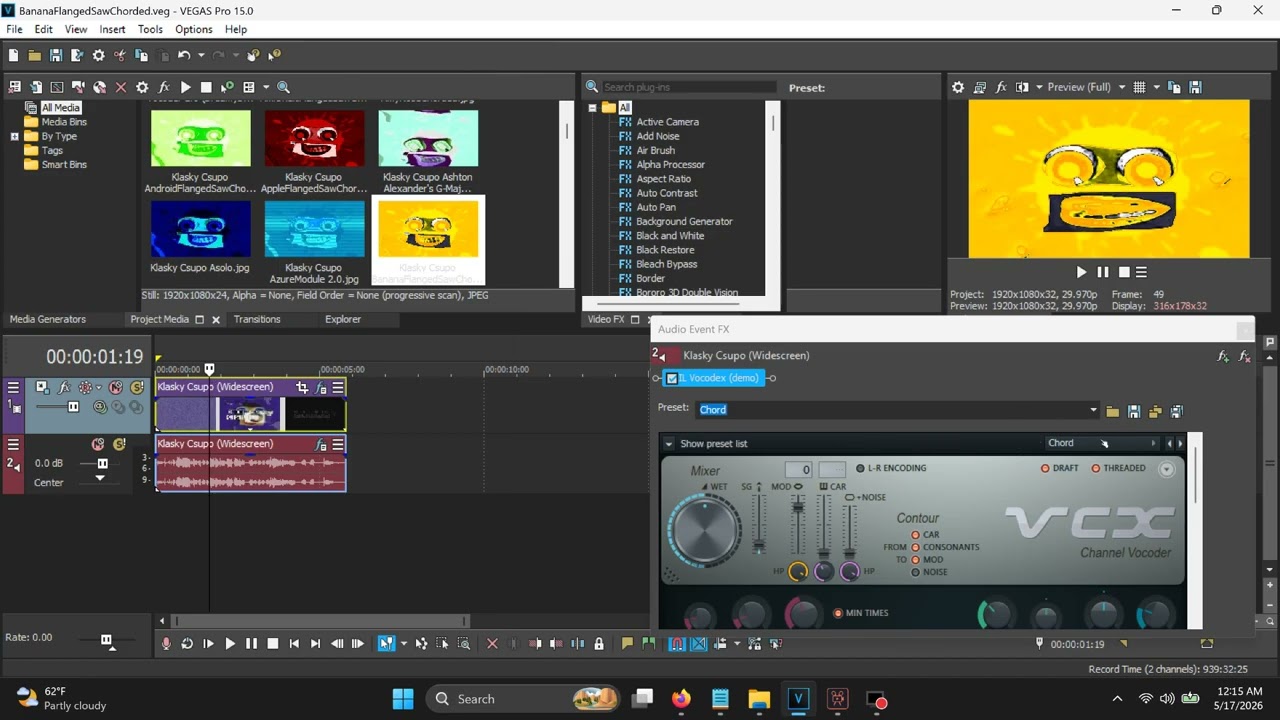This screenshot has width=1280, height=720.
Task: Click the Save preset icon in Audio Event FX
Action: (x=1134, y=411)
